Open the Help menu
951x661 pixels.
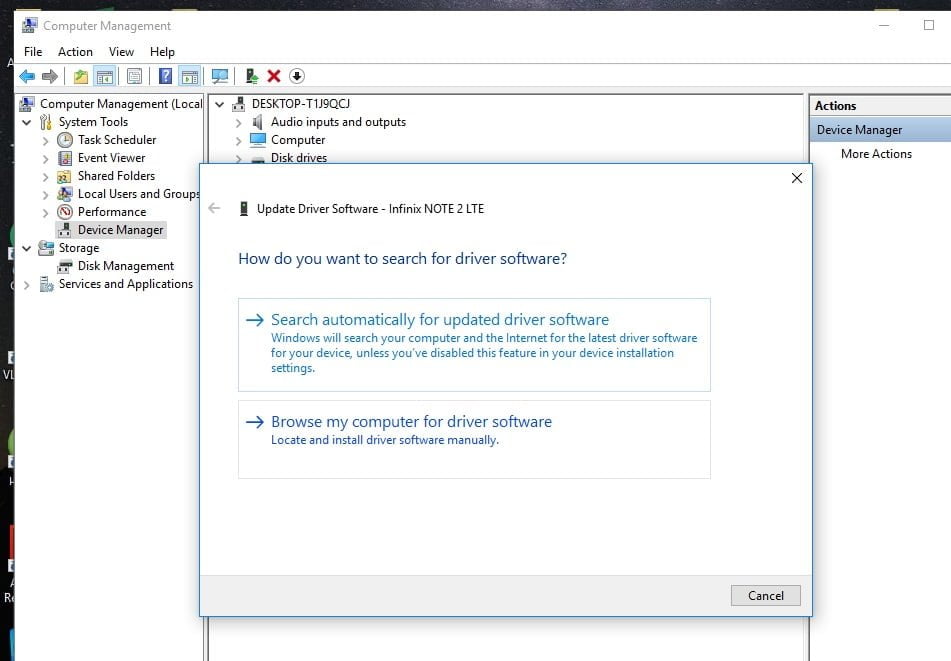[x=162, y=52]
